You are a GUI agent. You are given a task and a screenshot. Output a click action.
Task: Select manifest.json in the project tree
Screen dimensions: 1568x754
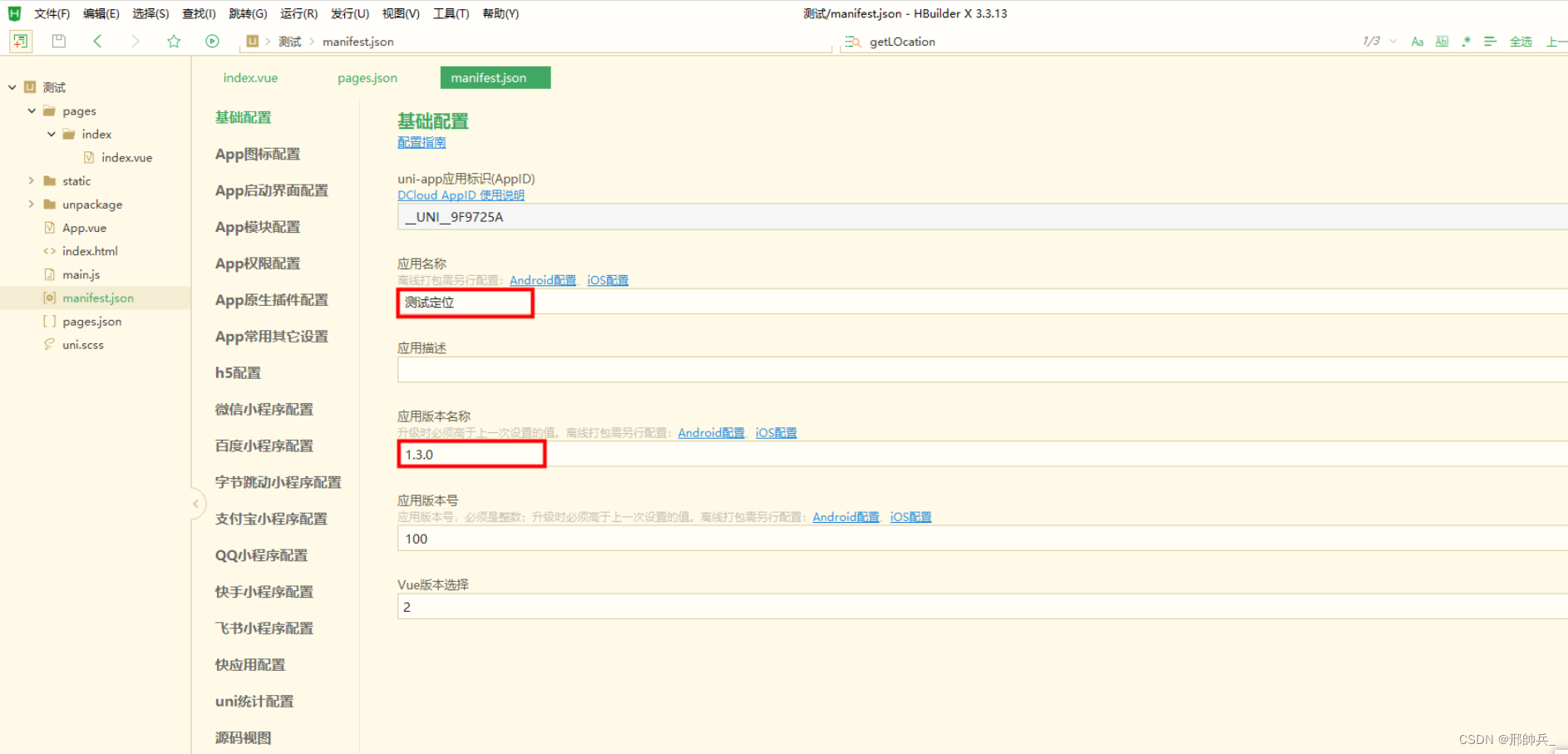97,298
